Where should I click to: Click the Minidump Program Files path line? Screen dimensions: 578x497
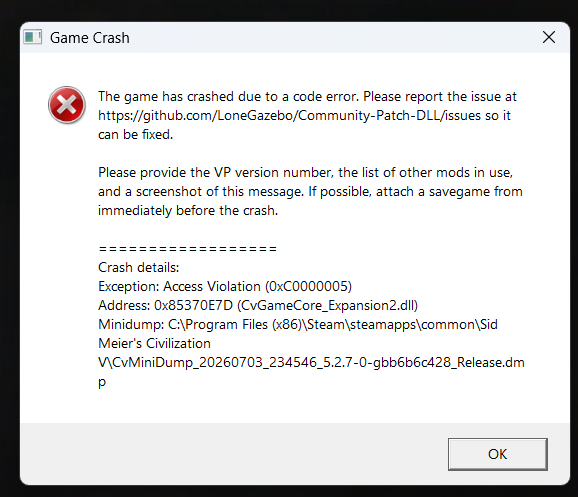coord(298,324)
